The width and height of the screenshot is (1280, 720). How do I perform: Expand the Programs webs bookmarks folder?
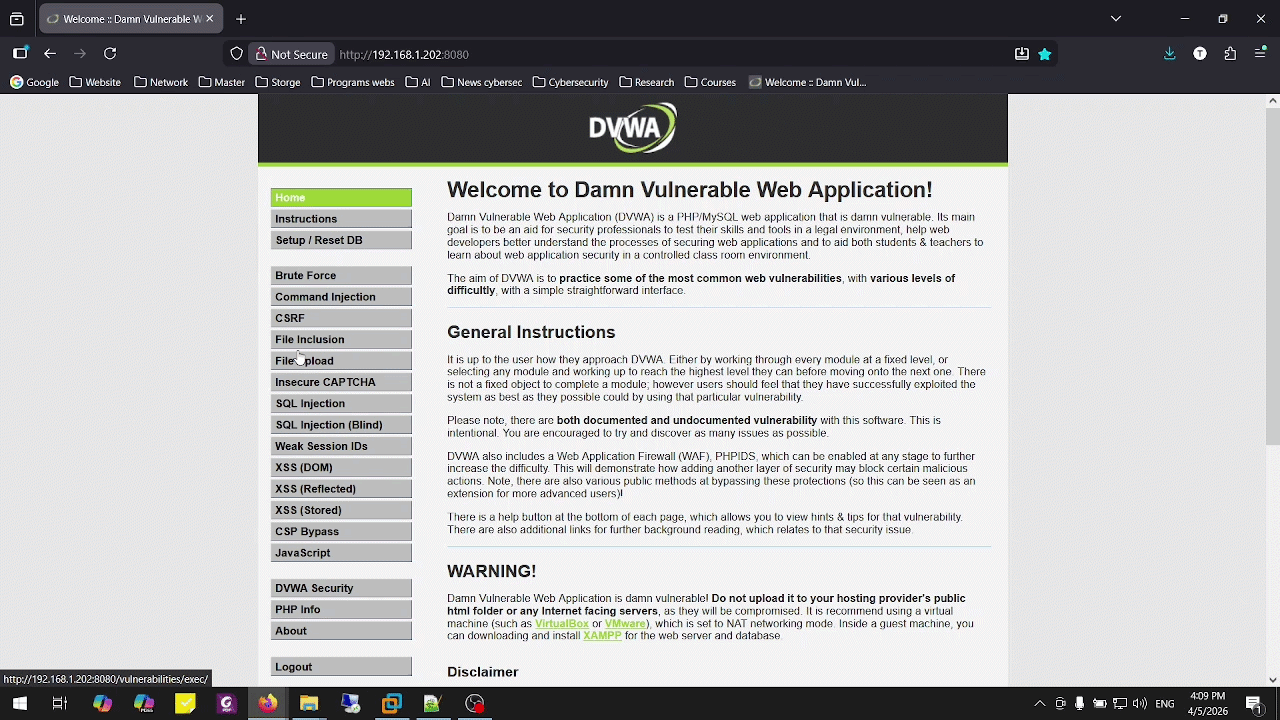tap(353, 82)
